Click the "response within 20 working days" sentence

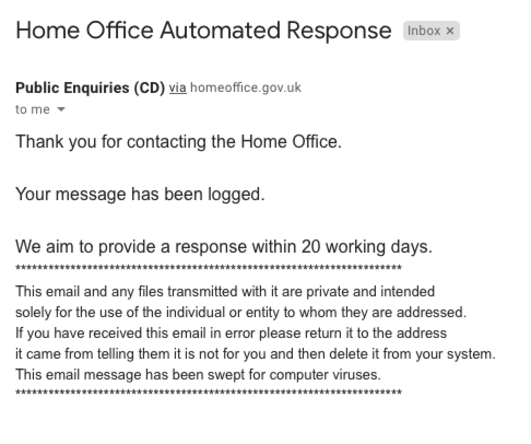tap(224, 247)
